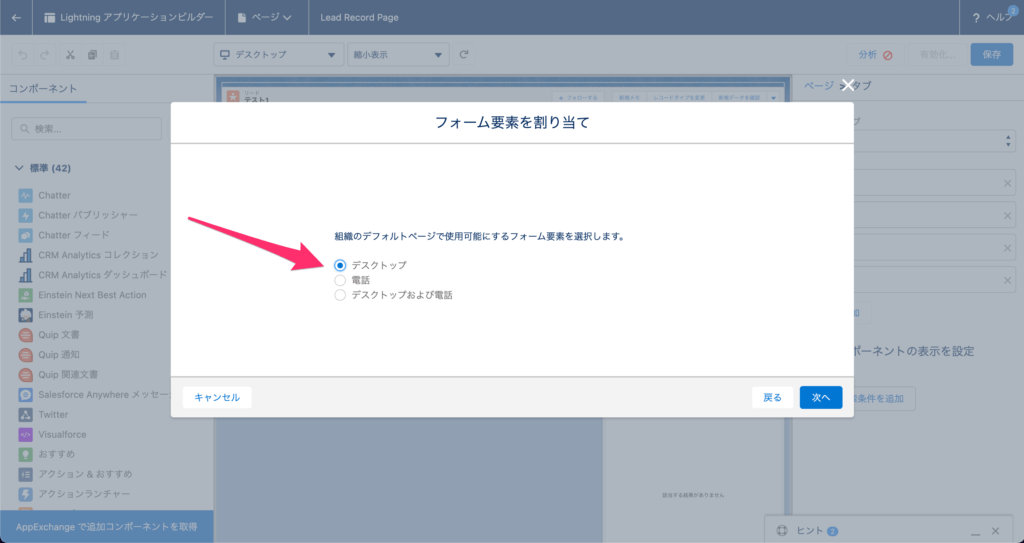
Task: Select the Salesforce Anywhere メッセージ icon
Action: click(25, 395)
